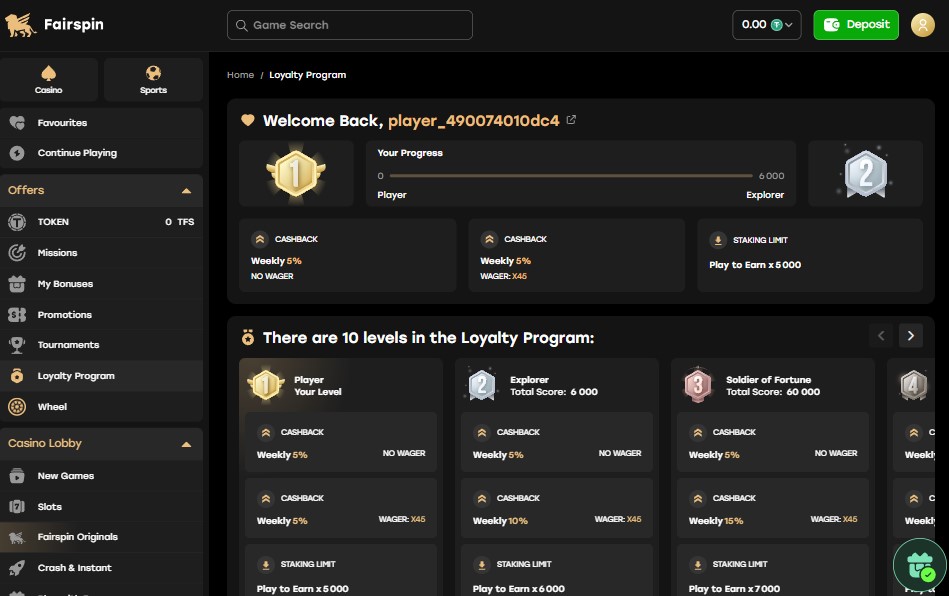
Task: Select Missions menu item
Action: click(101, 253)
